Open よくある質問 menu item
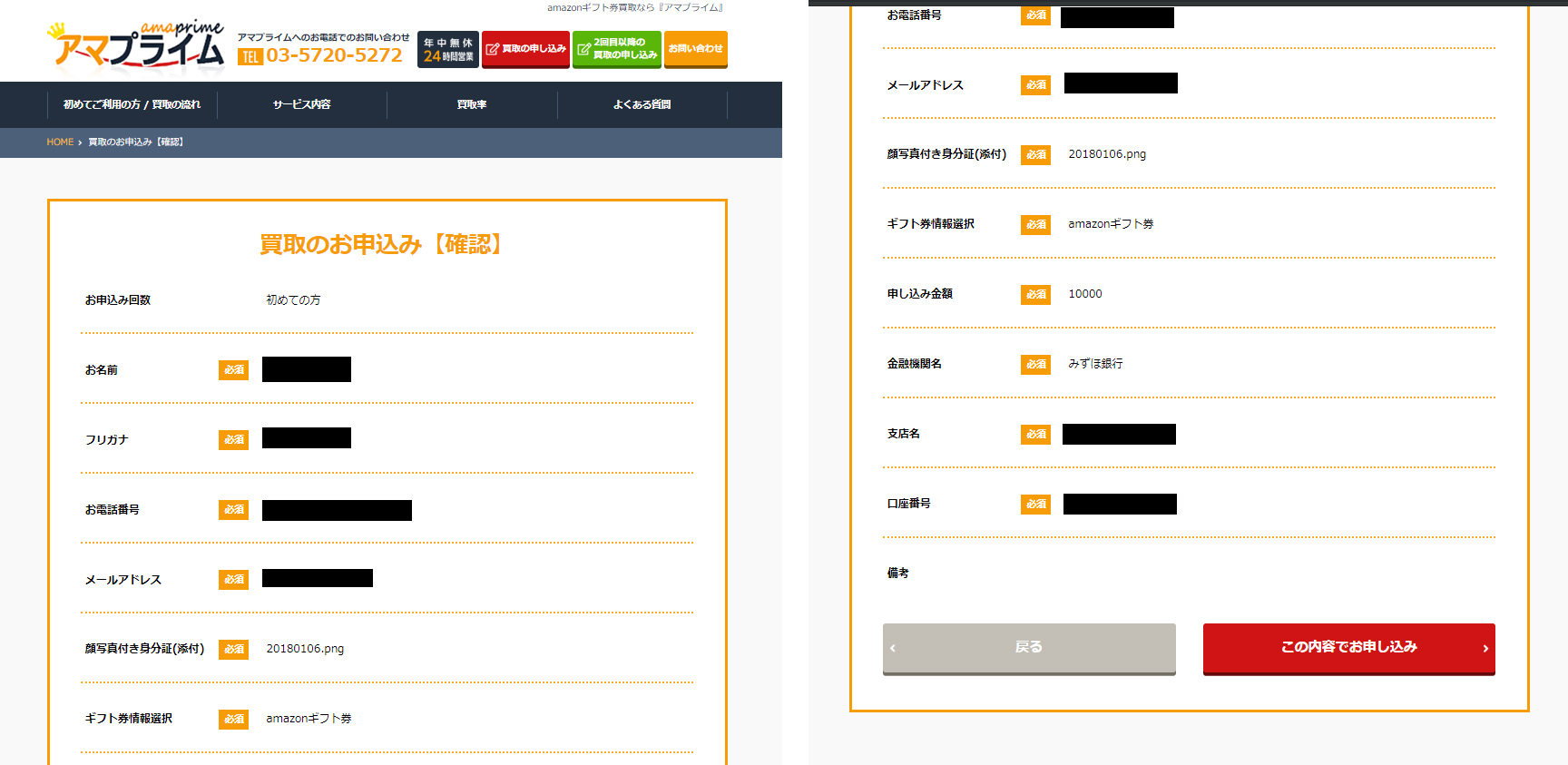Screen dimensions: 1568x765 (642, 104)
